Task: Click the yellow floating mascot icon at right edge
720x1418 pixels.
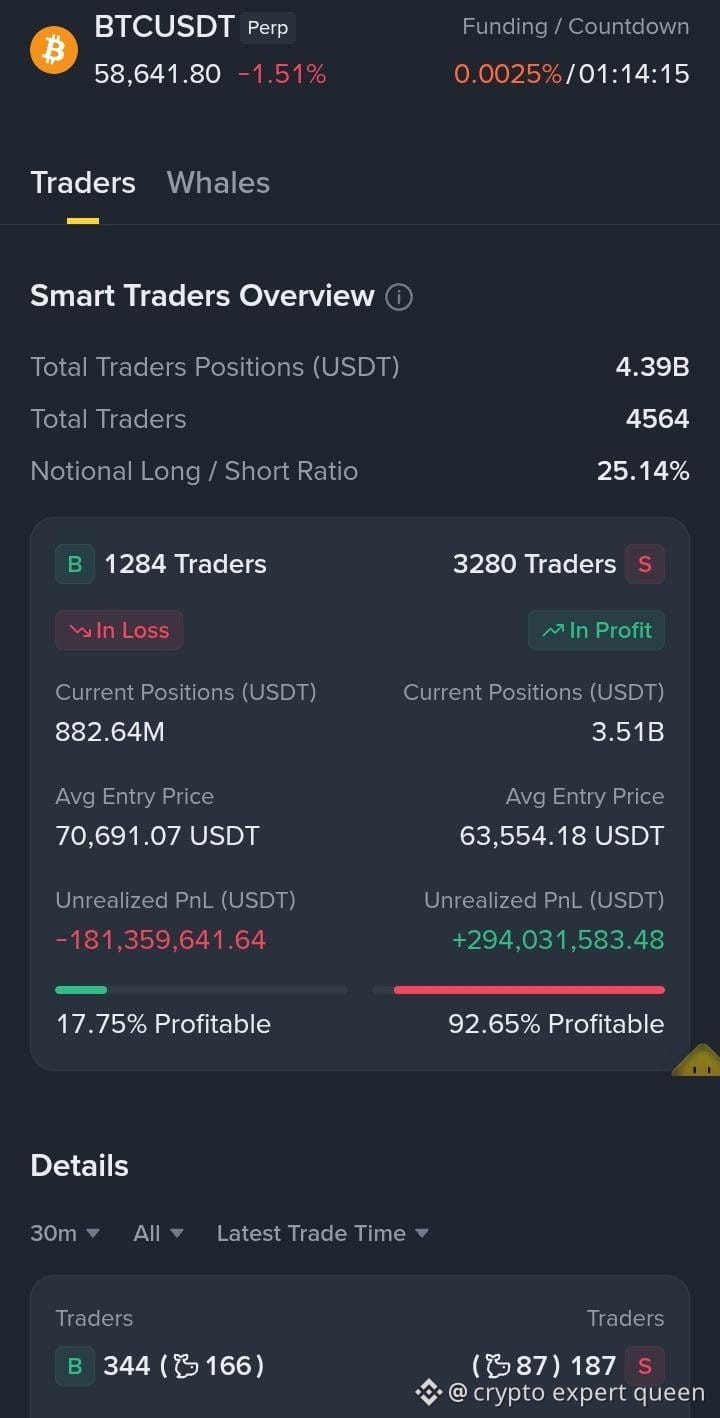Action: 697,1060
